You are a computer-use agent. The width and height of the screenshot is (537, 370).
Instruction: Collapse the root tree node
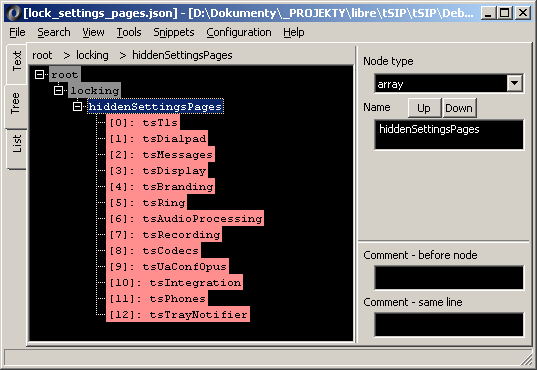click(39, 74)
